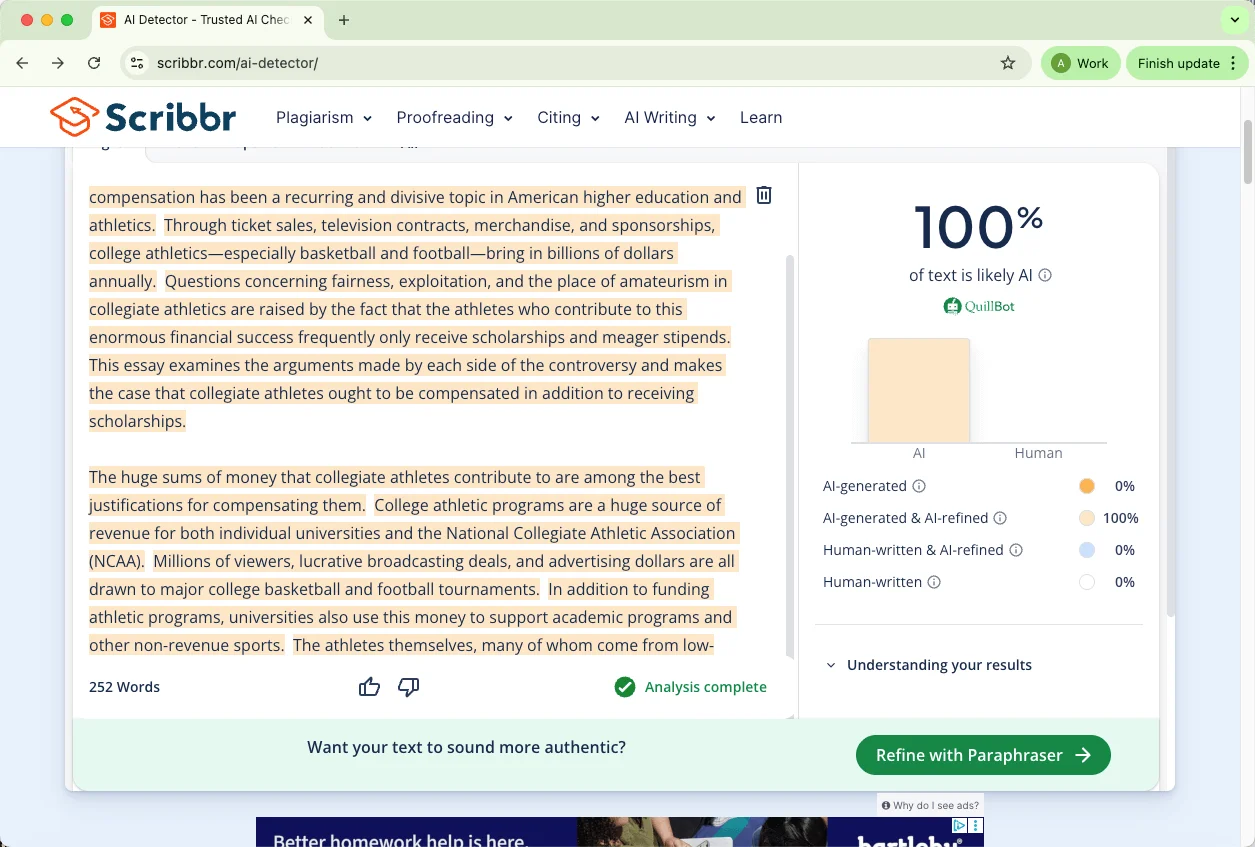Click the Scribbr logo
This screenshot has width=1255, height=847.
[143, 117]
